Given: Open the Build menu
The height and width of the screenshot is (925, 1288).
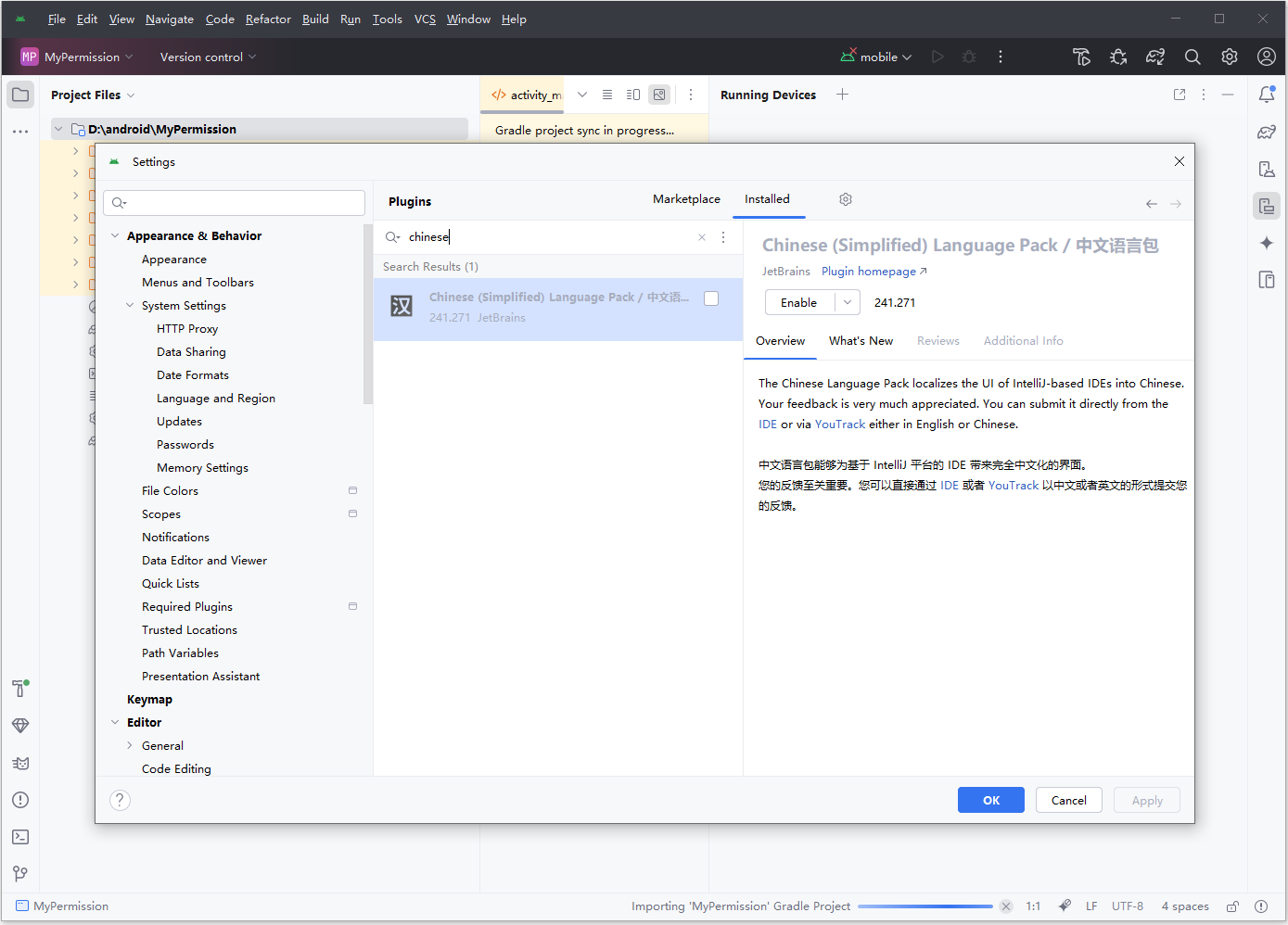Looking at the screenshot, I should 315,19.
